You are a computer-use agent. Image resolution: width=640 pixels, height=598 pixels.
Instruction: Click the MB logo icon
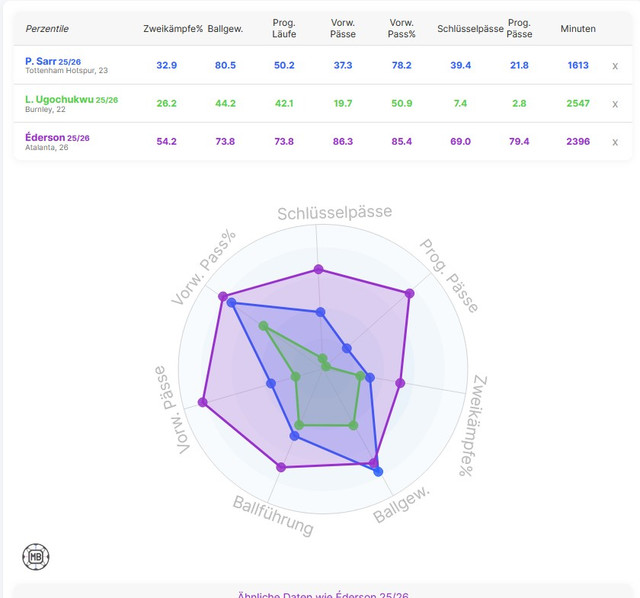point(36,557)
